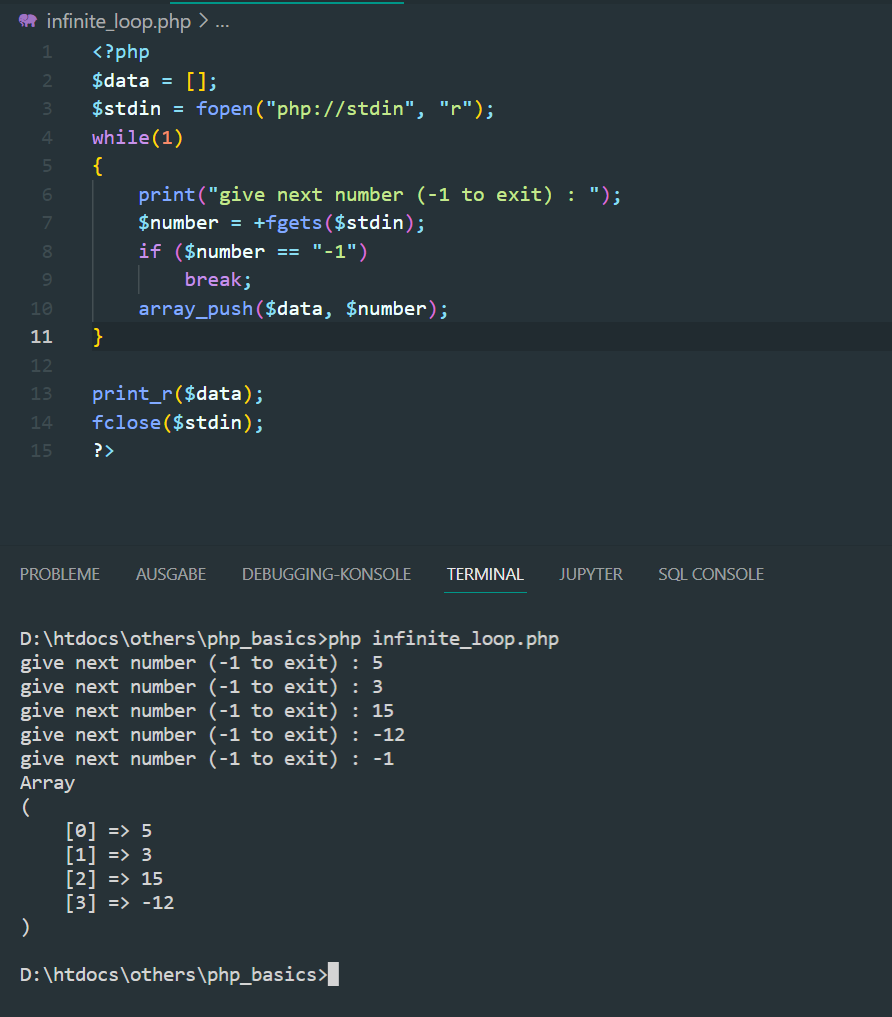Click the +fgets($stdin) expression
The width and height of the screenshot is (892, 1017).
click(x=333, y=223)
